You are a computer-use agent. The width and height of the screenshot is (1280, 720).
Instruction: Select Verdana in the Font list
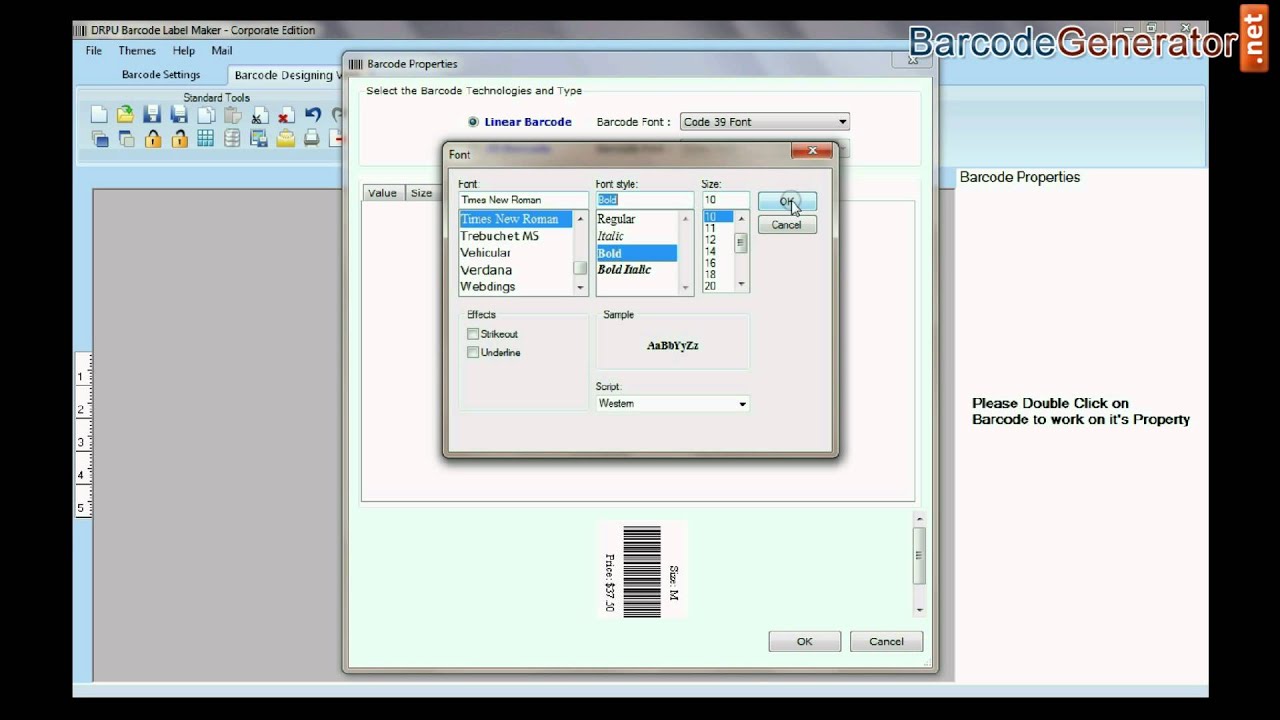(x=516, y=270)
